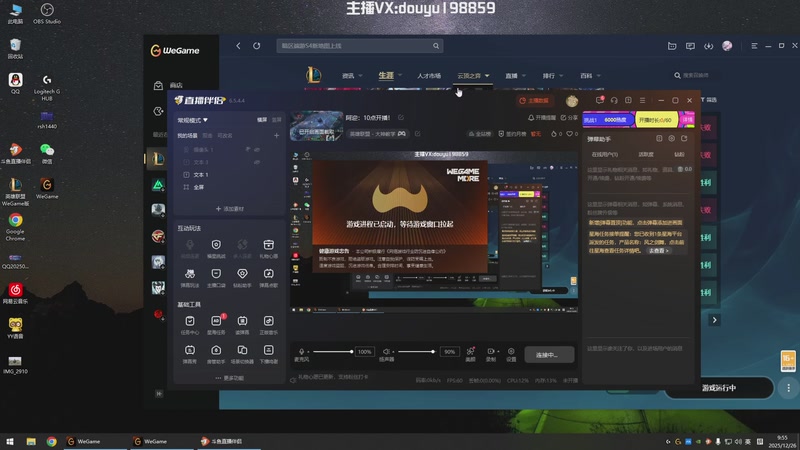Switch to 钻粉 tab in 弹幕助手

click(x=679, y=154)
